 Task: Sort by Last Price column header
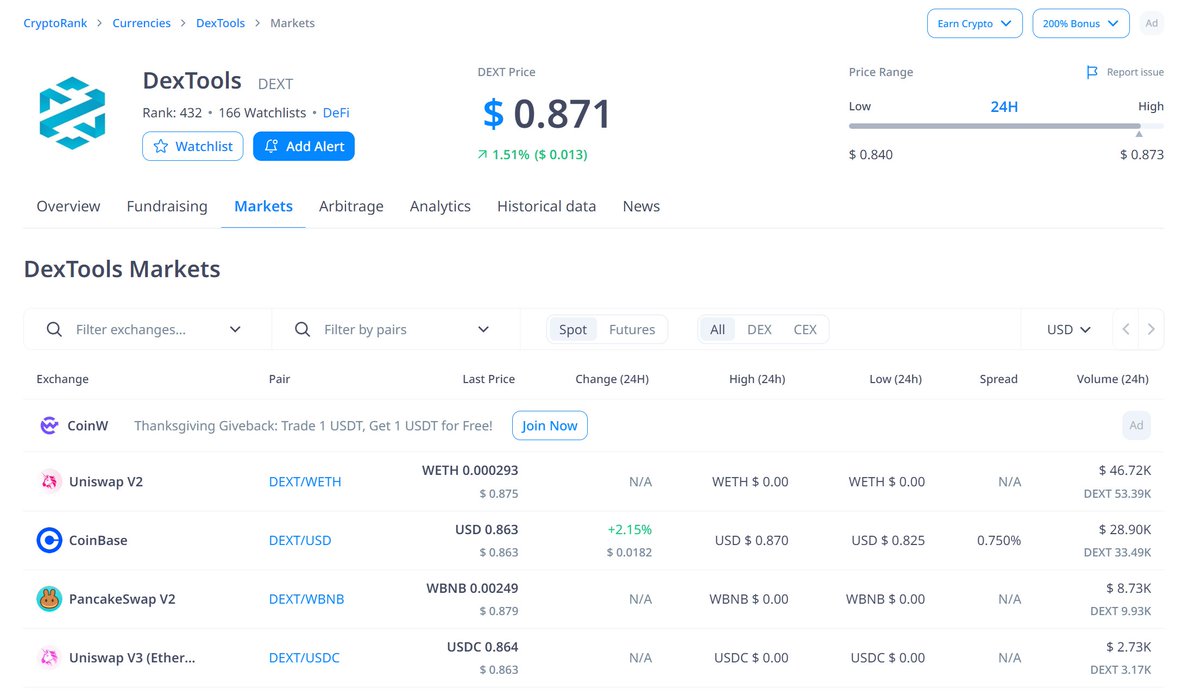click(x=489, y=379)
